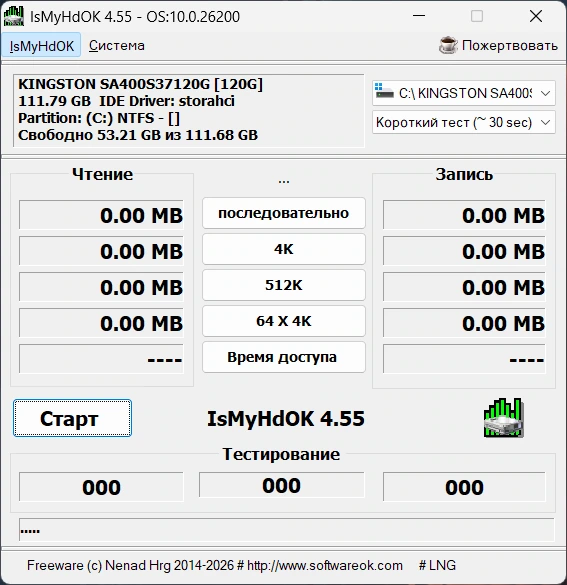Viewport: 567px width, 585px height.
Task: Click the Чтение последовательно result field
Action: coord(101,215)
